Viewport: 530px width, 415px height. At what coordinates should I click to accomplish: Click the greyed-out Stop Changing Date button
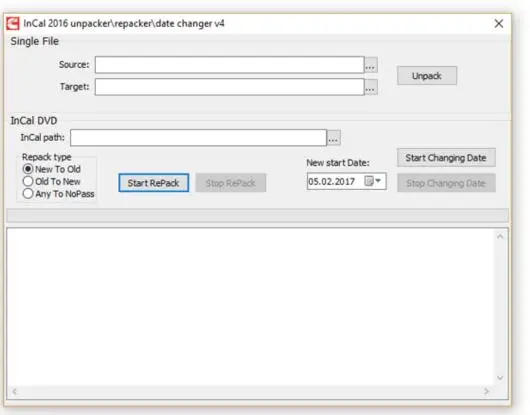pyautogui.click(x=446, y=183)
